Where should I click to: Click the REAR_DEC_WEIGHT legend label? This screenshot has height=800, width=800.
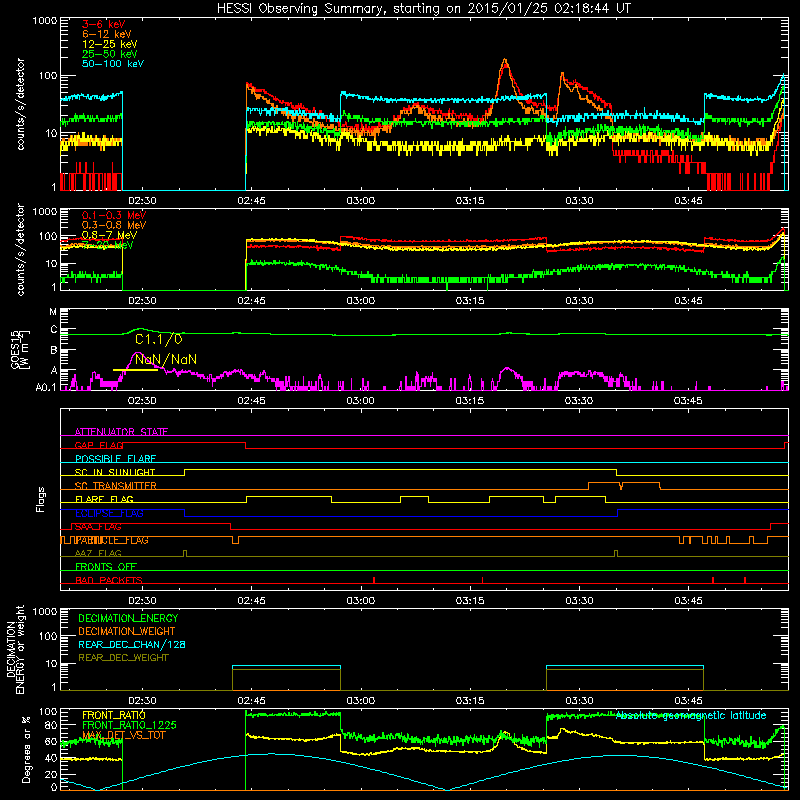(x=123, y=658)
